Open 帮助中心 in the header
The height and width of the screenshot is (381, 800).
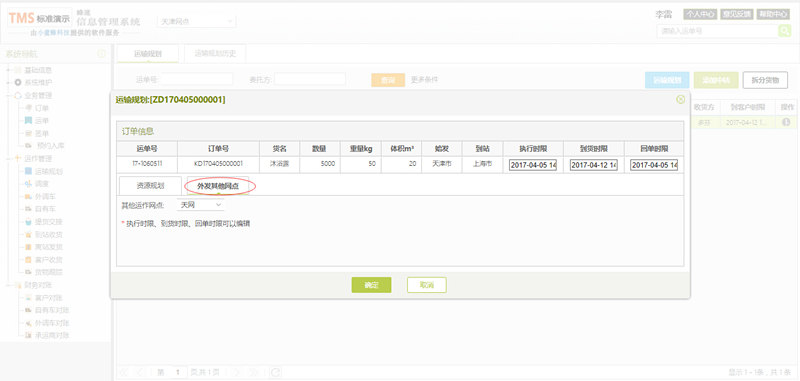(x=773, y=14)
